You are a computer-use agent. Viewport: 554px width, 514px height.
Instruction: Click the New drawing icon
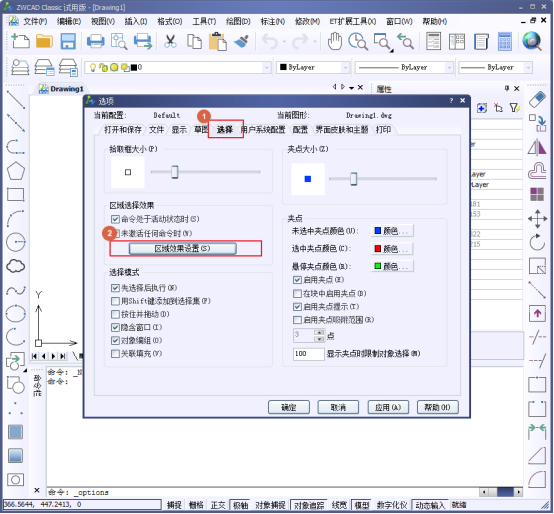tap(20, 41)
